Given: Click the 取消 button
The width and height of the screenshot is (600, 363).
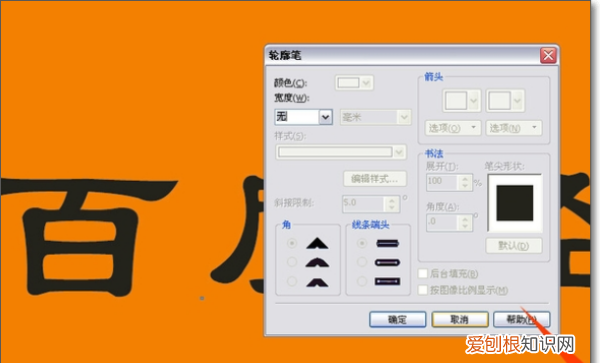Looking at the screenshot, I should pyautogui.click(x=460, y=319).
